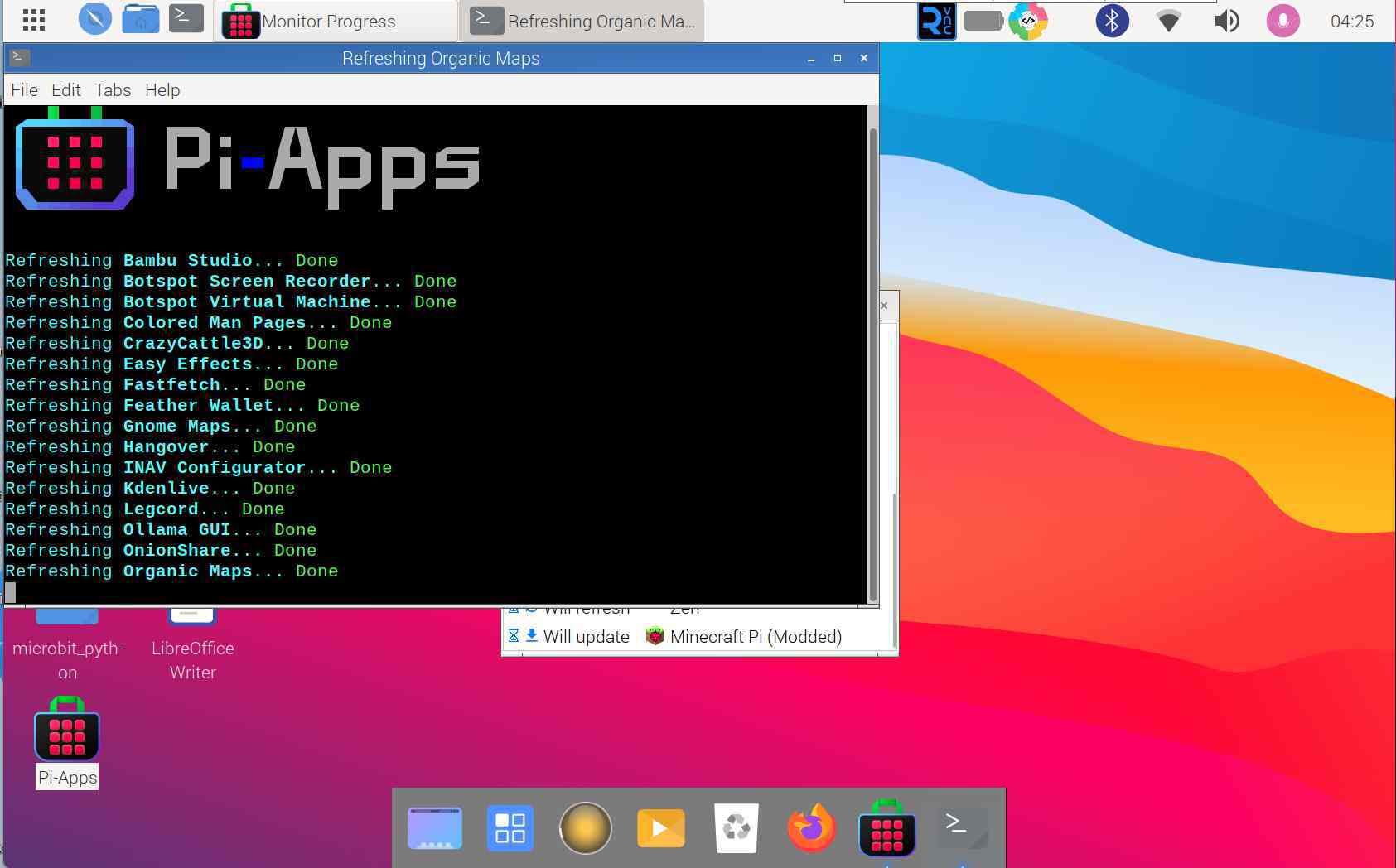
Task: Open the Bluetooth menu
Action: [1112, 21]
